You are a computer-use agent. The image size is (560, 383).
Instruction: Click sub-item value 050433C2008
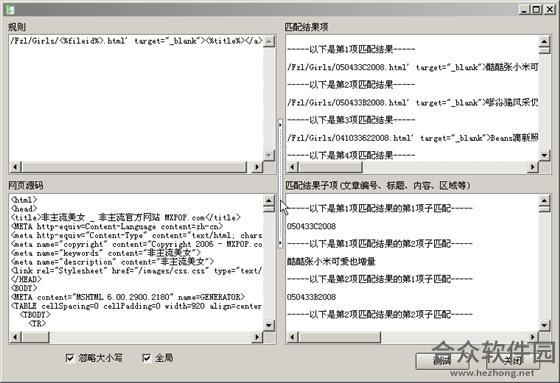click(311, 226)
